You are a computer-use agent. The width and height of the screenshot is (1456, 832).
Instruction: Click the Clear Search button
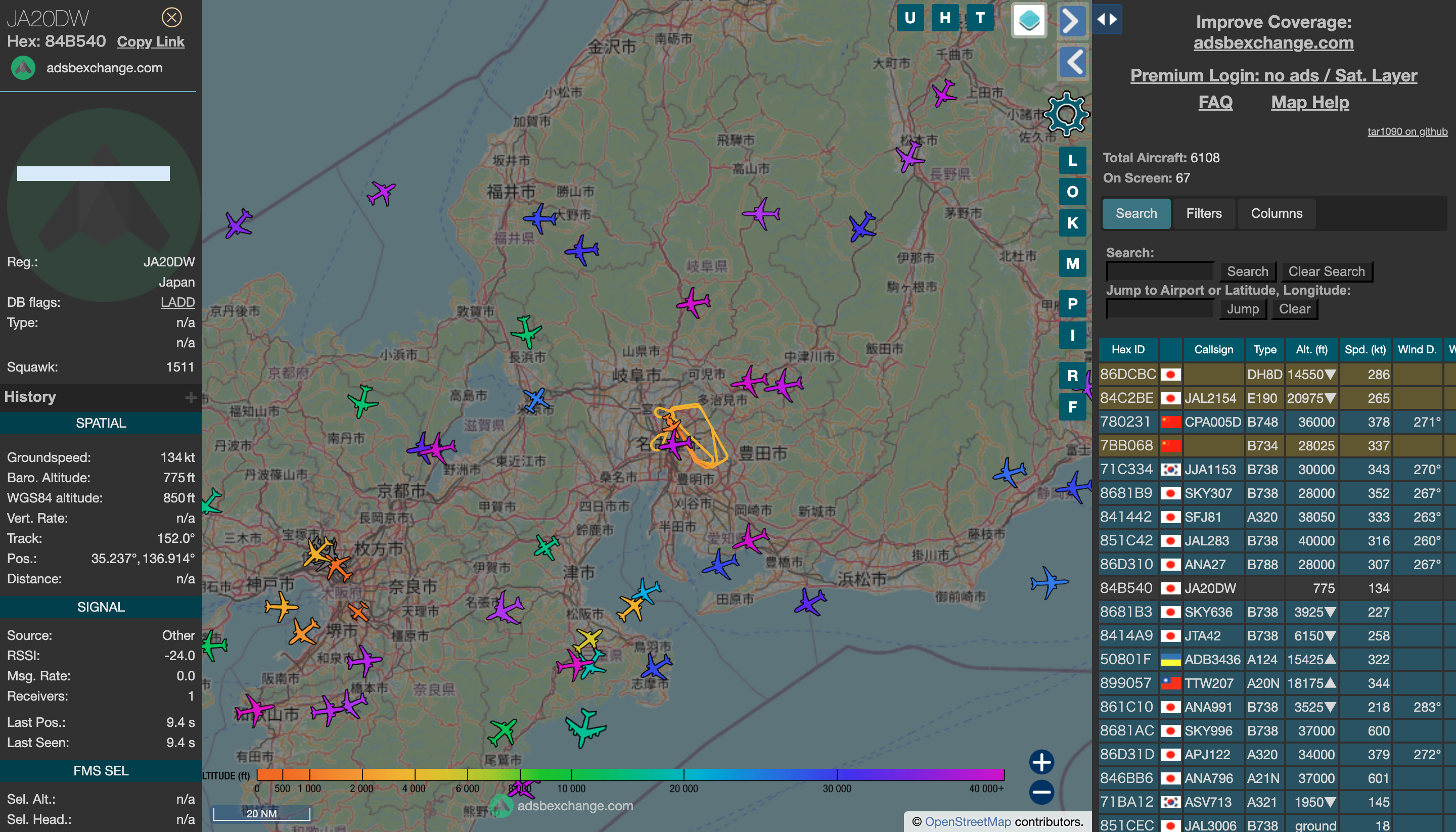click(1326, 272)
